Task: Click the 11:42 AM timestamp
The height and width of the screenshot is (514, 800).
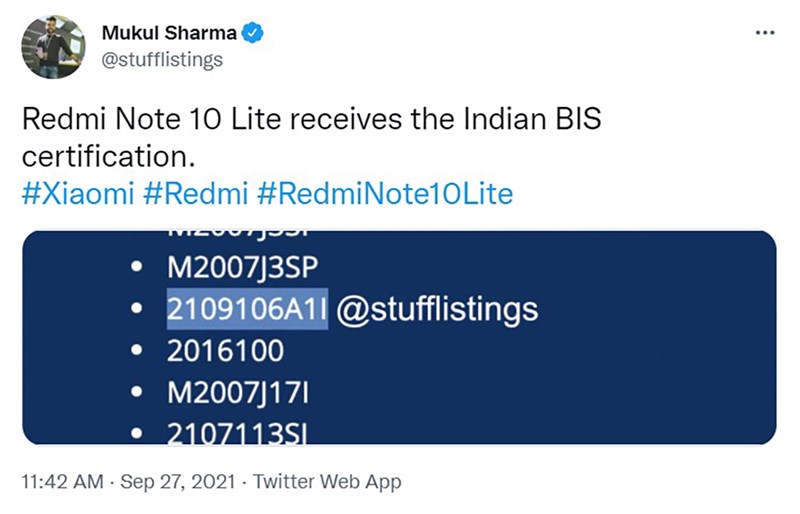Action: pyautogui.click(x=61, y=482)
